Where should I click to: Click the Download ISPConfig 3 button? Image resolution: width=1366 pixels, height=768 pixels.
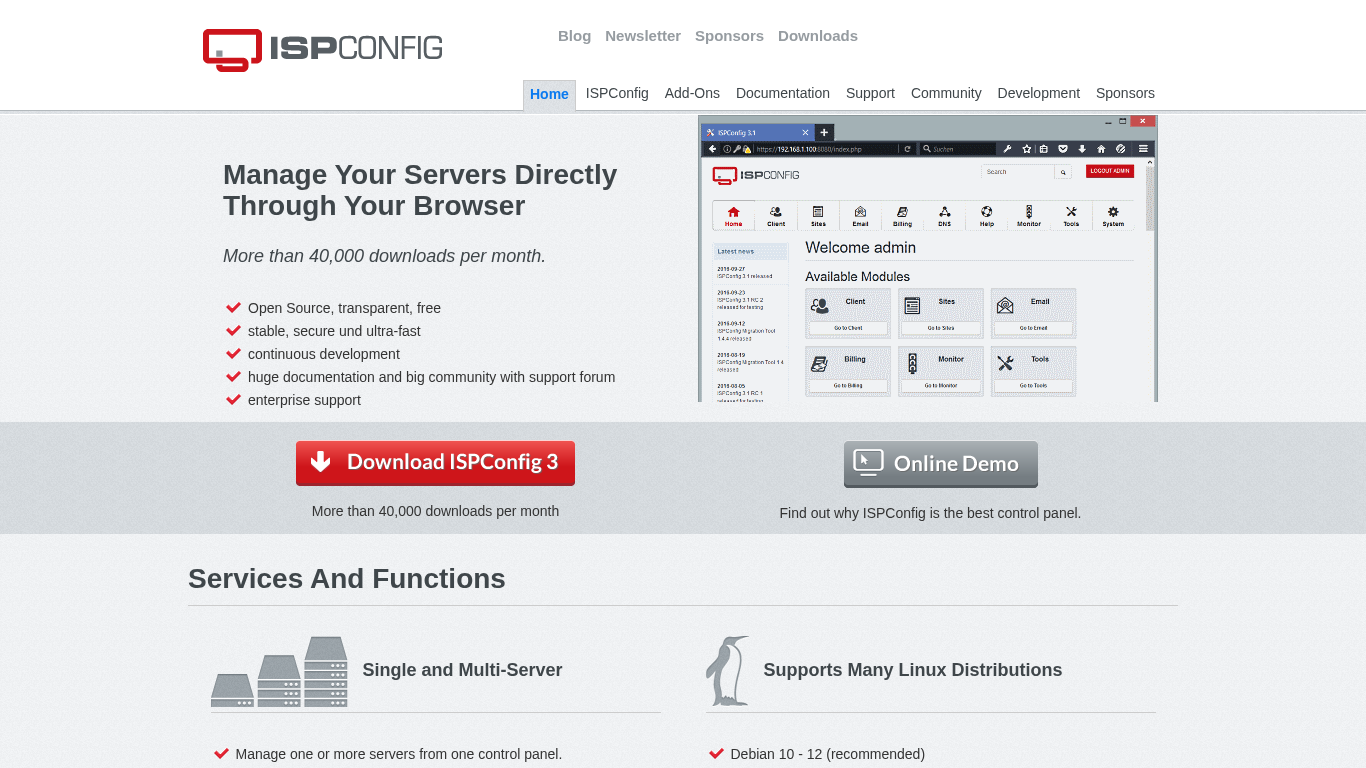435,463
